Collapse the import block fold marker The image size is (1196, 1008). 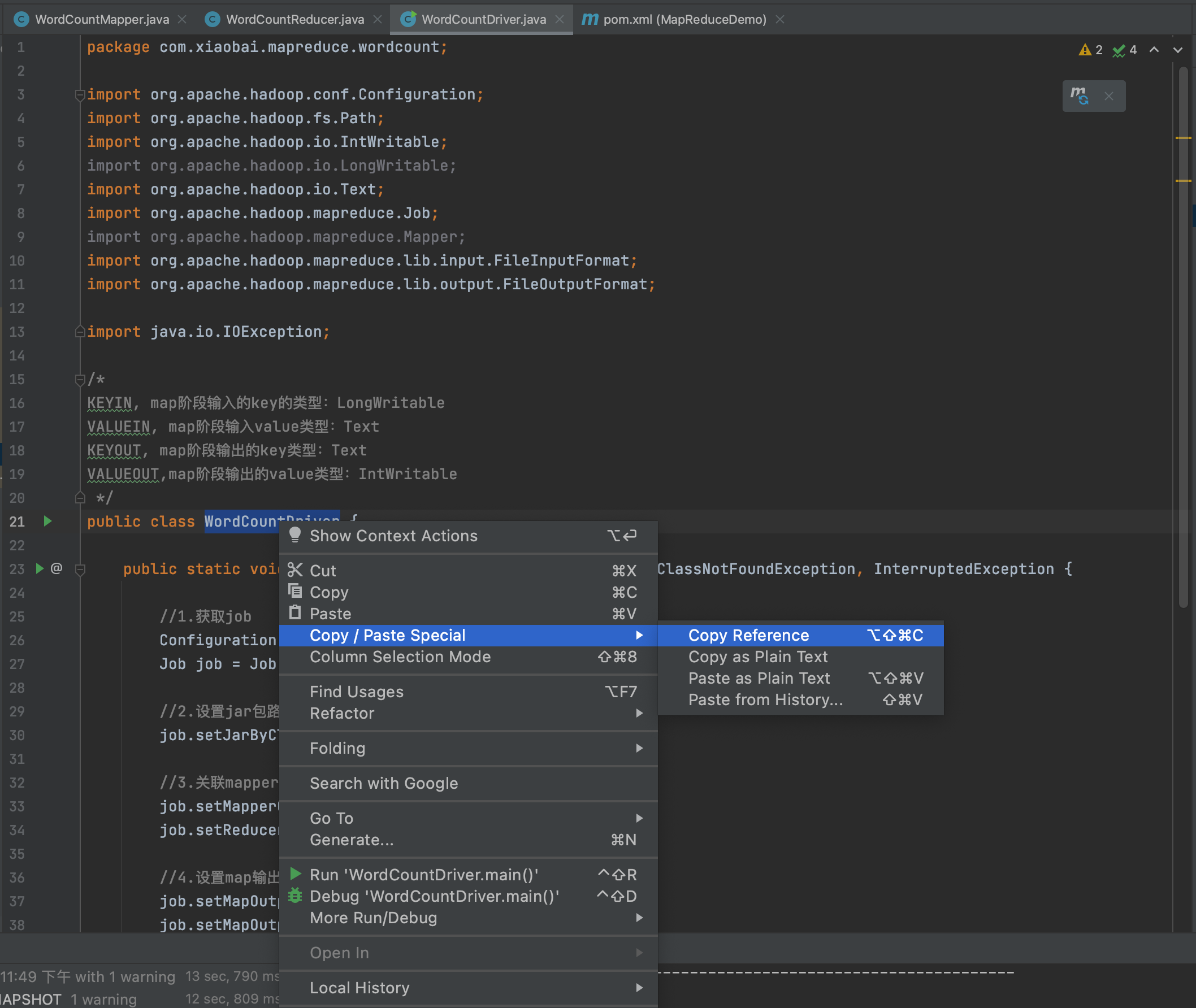pyautogui.click(x=80, y=95)
